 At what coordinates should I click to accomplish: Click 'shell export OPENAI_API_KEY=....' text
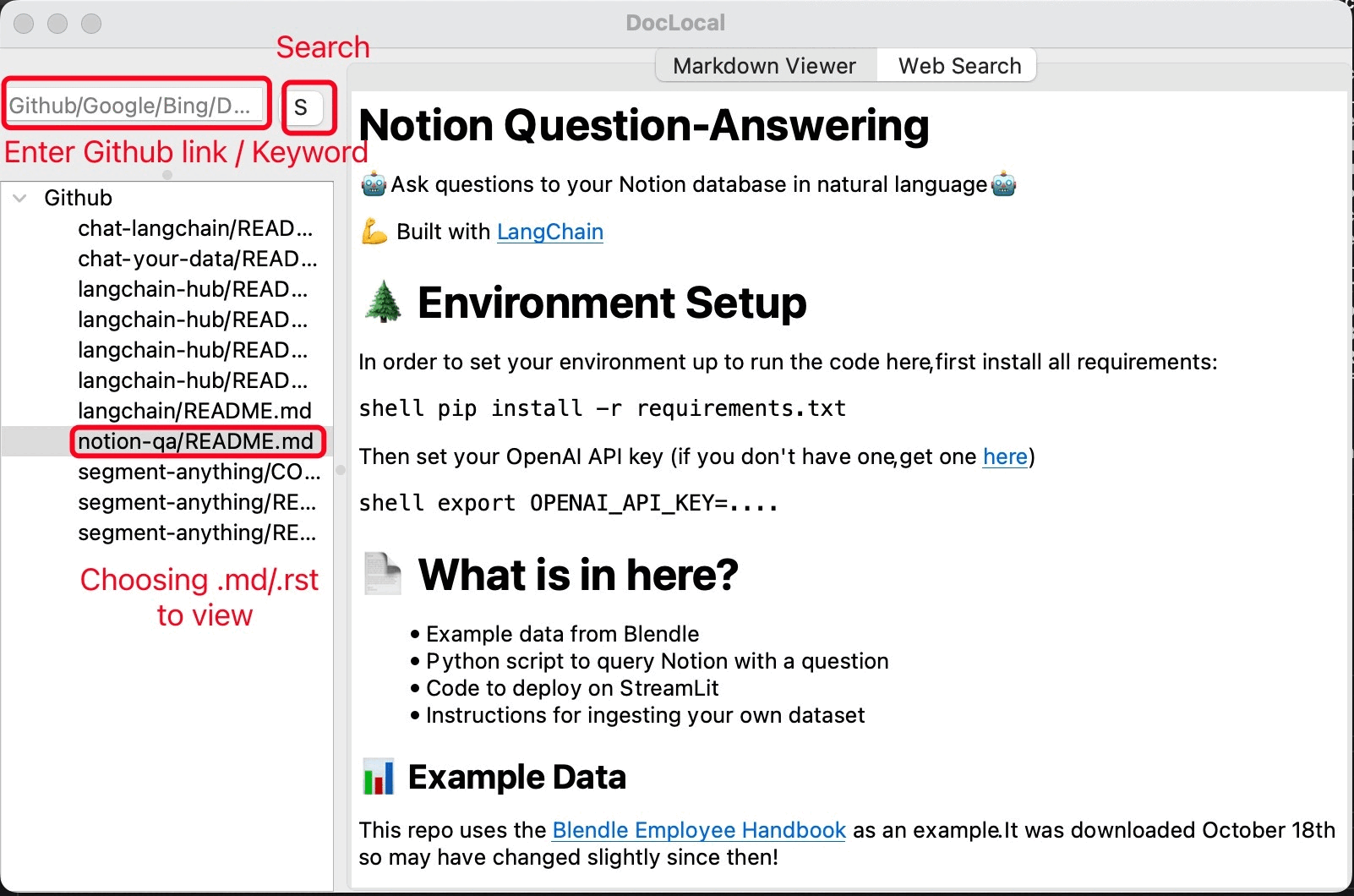(569, 503)
